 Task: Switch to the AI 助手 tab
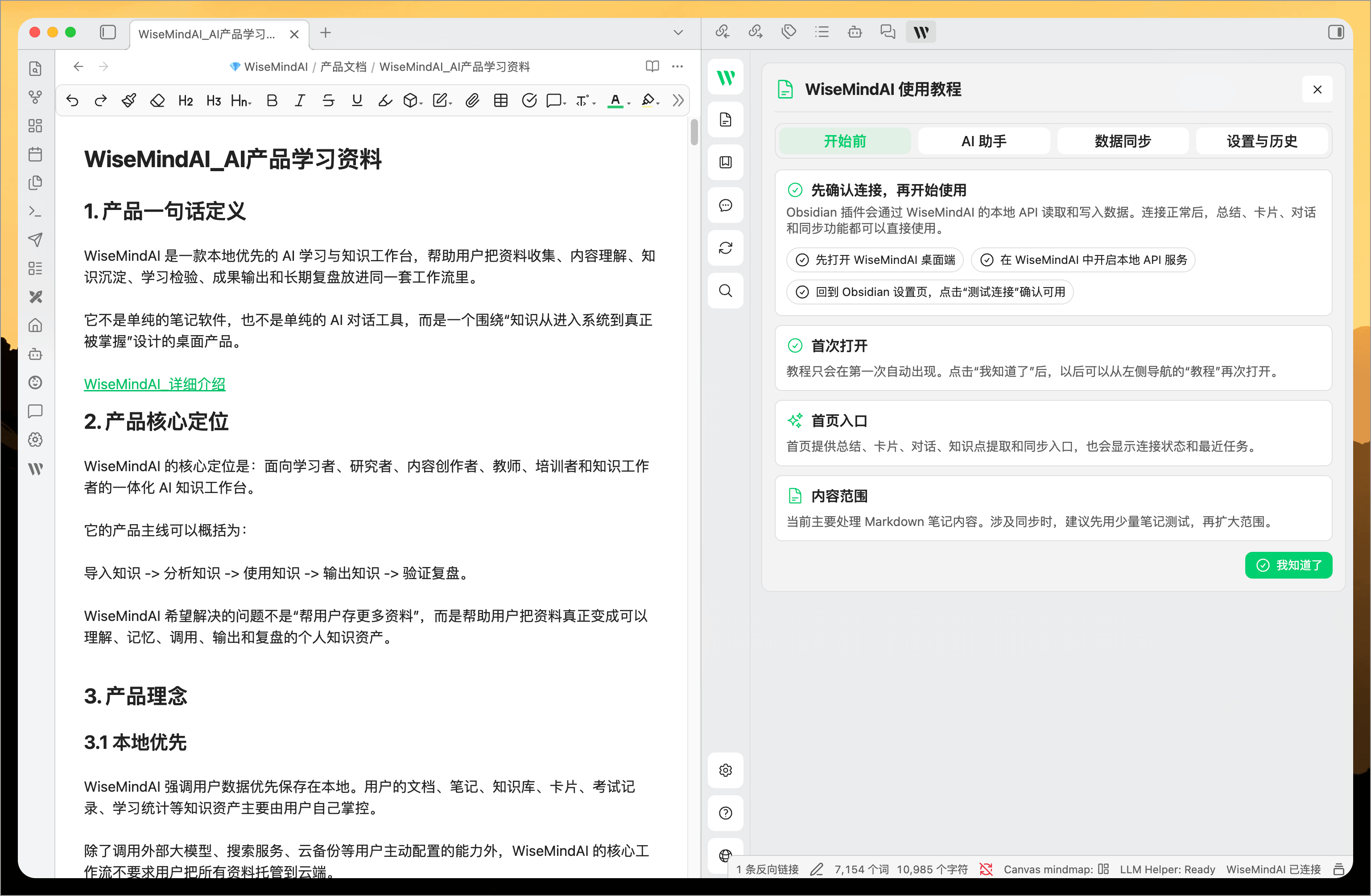tap(983, 141)
